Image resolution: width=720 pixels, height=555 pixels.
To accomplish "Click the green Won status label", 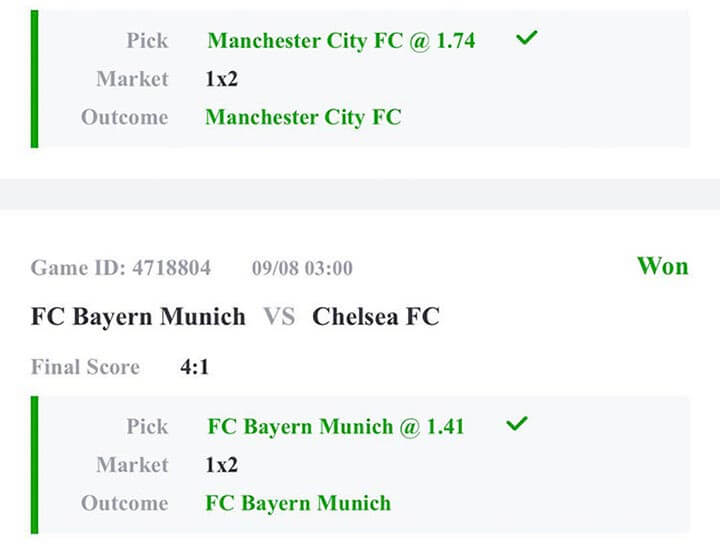I will pyautogui.click(x=662, y=266).
